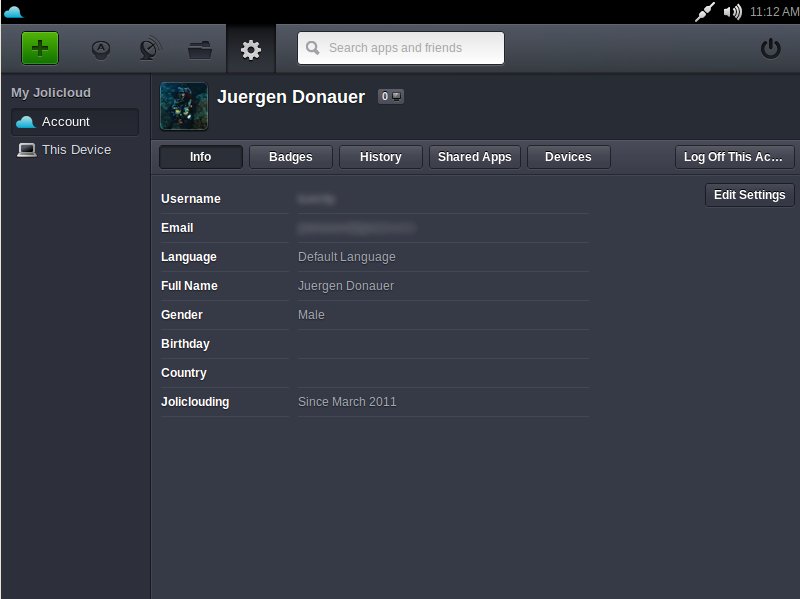Viewport: 800px width, 599px height.
Task: Switch to the Badges tab
Action: [291, 157]
